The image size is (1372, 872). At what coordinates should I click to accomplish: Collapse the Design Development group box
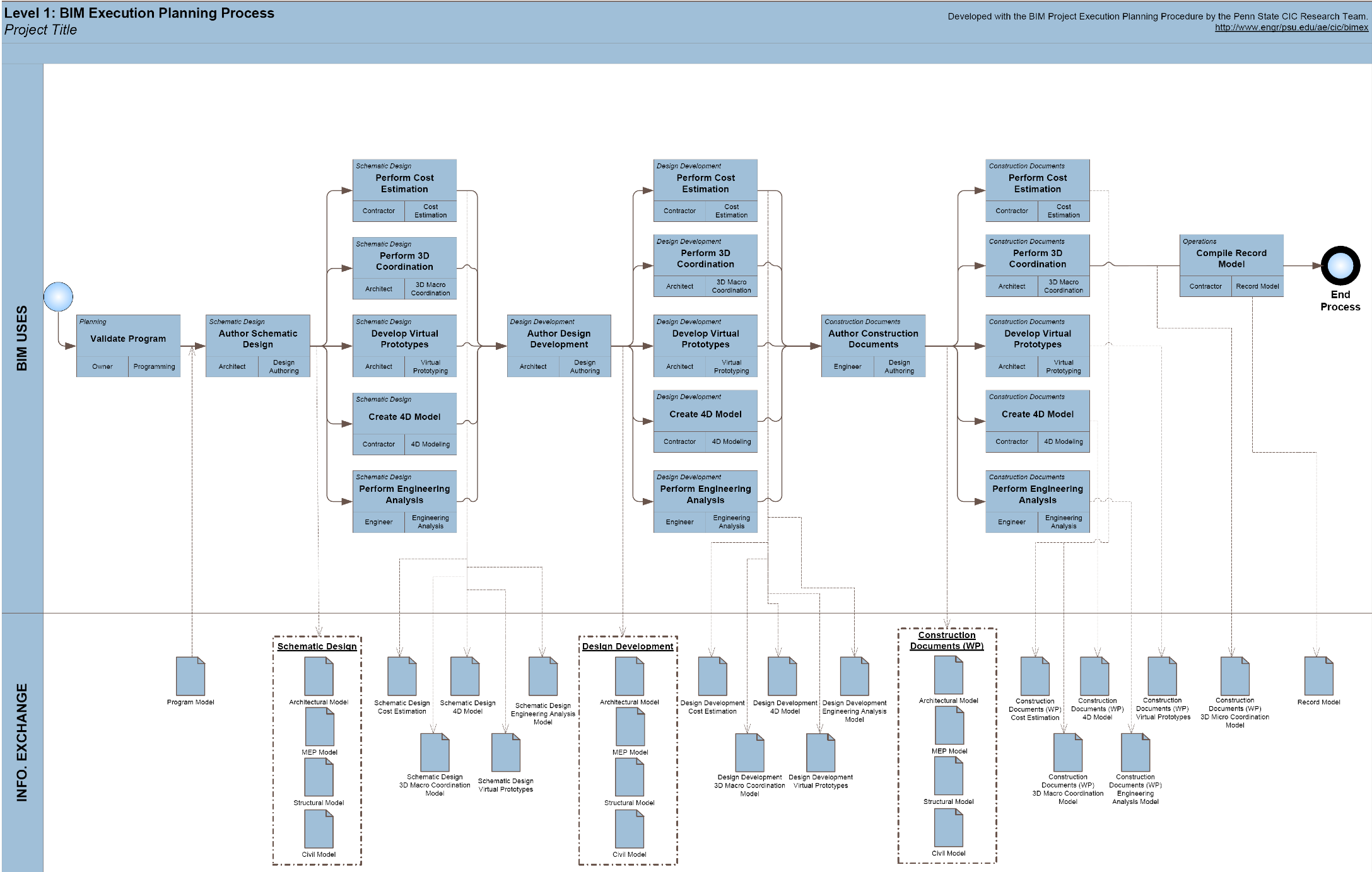tap(627, 646)
